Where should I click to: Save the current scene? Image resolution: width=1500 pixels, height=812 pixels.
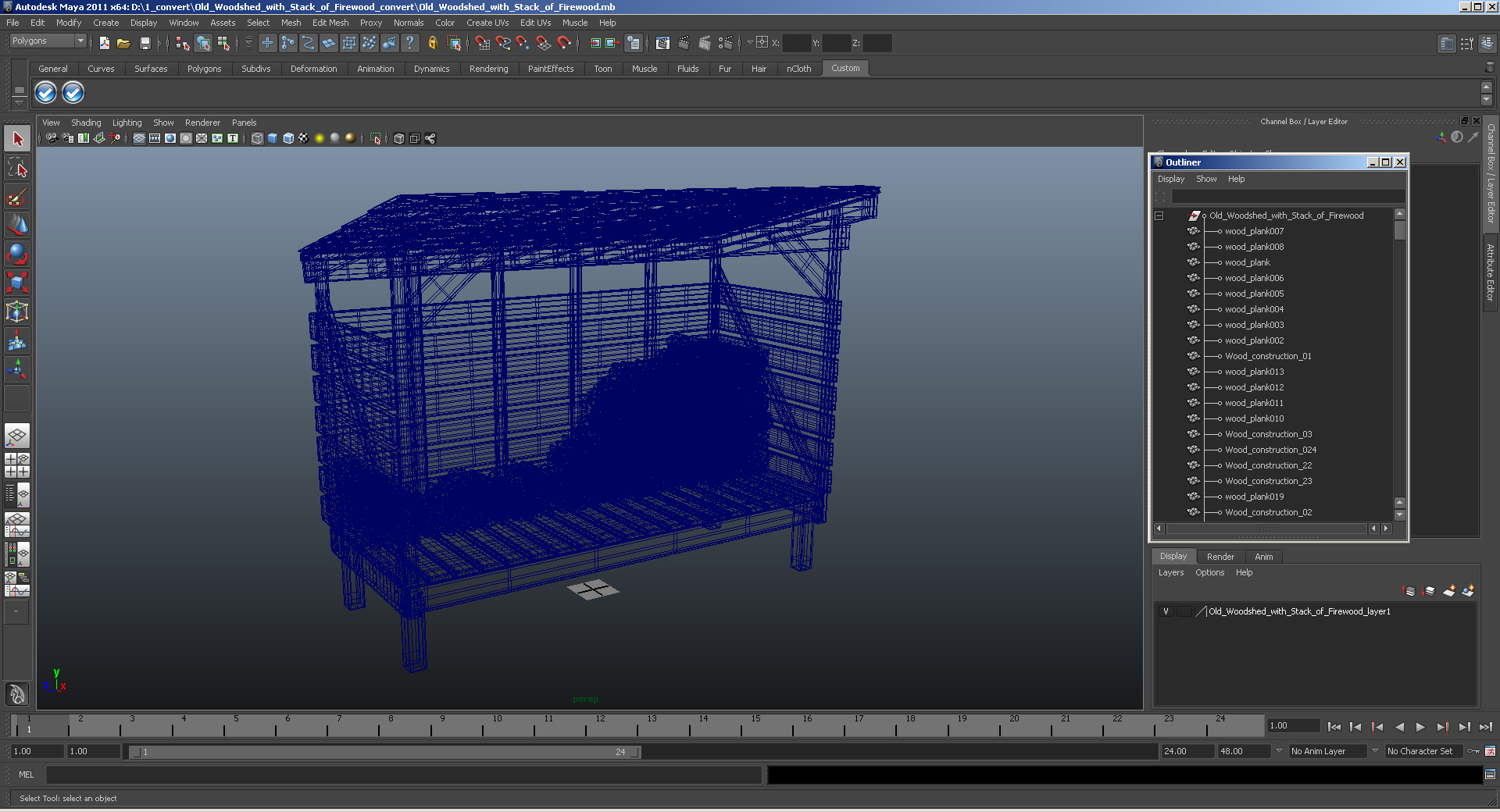tap(145, 43)
